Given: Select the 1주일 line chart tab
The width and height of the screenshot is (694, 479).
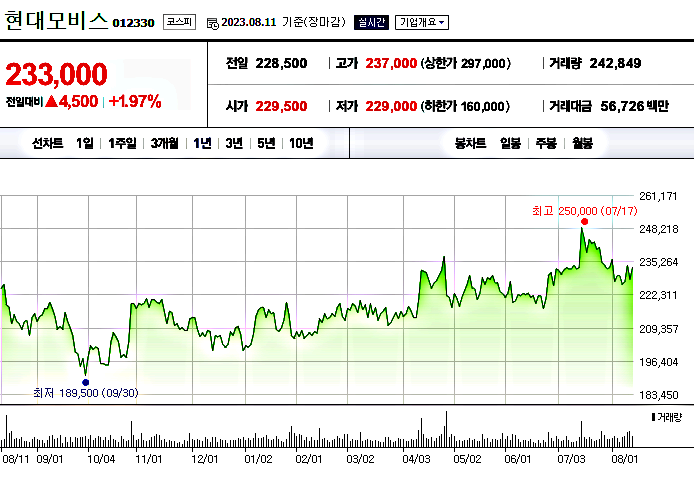Looking at the screenshot, I should [122, 143].
